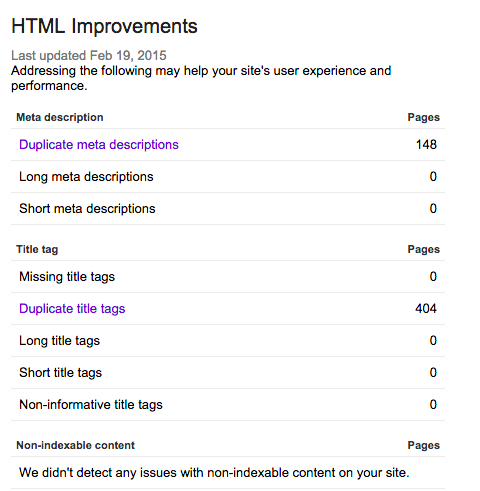Image resolution: width=480 pixels, height=491 pixels.
Task: Open the Duplicate title tags link
Action: (x=72, y=309)
